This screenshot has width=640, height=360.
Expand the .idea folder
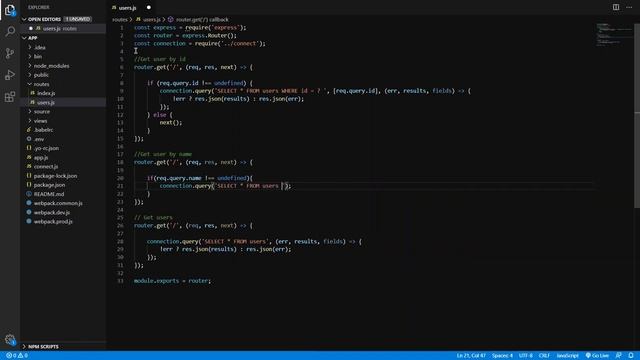pyautogui.click(x=40, y=47)
